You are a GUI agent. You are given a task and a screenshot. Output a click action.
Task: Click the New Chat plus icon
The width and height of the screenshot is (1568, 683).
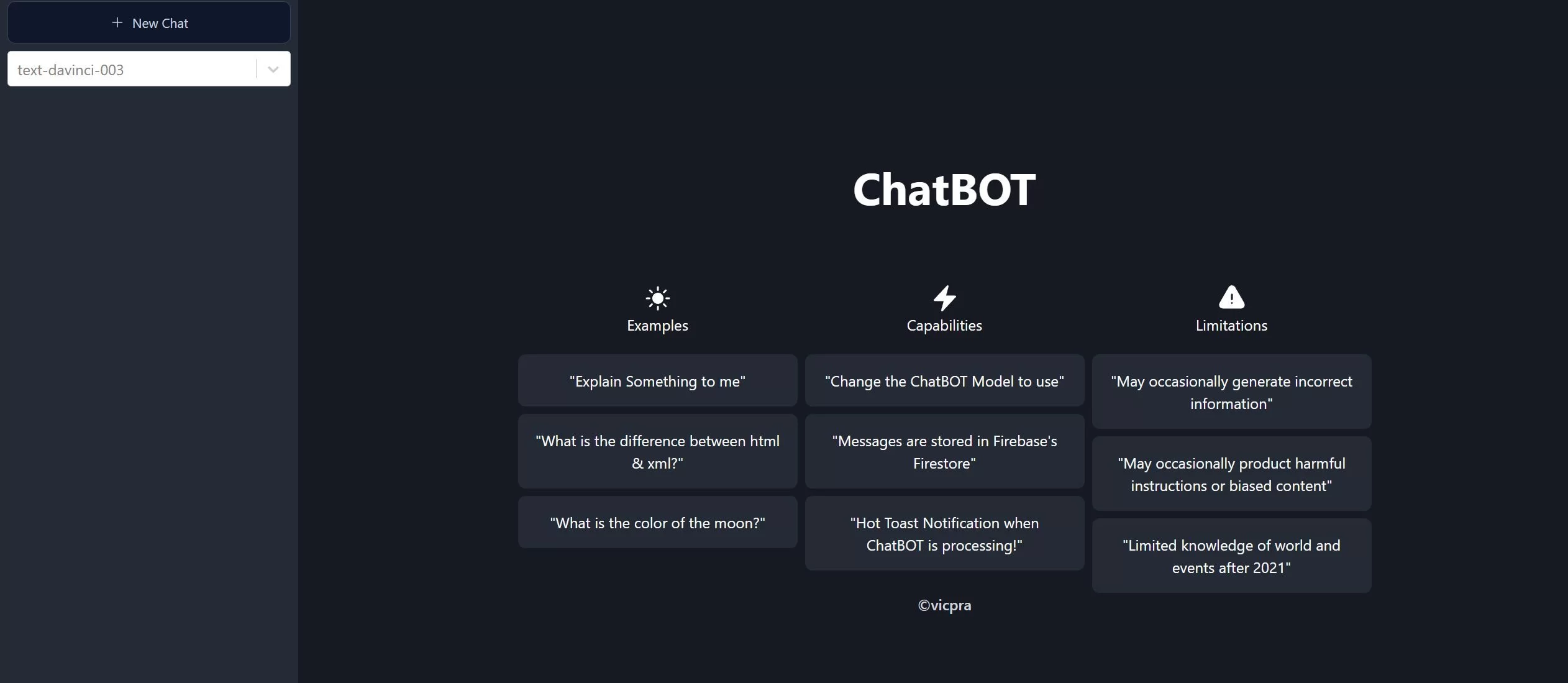[x=116, y=22]
